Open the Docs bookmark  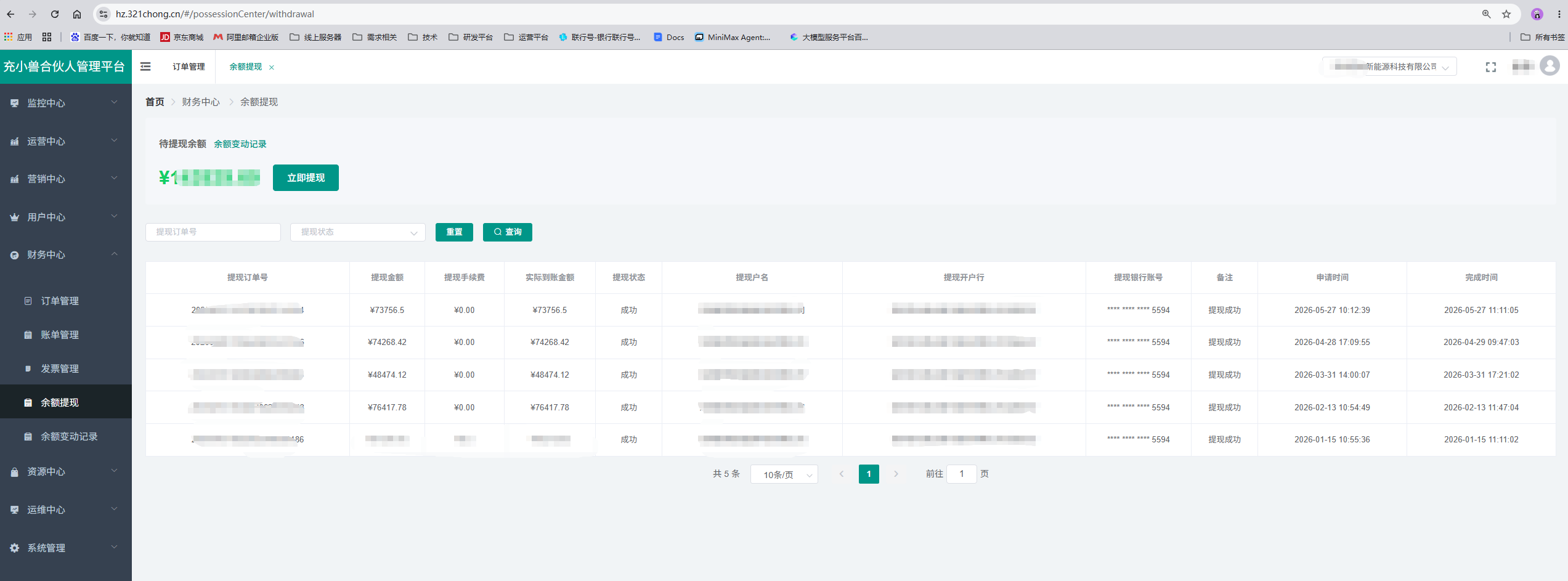(x=669, y=37)
